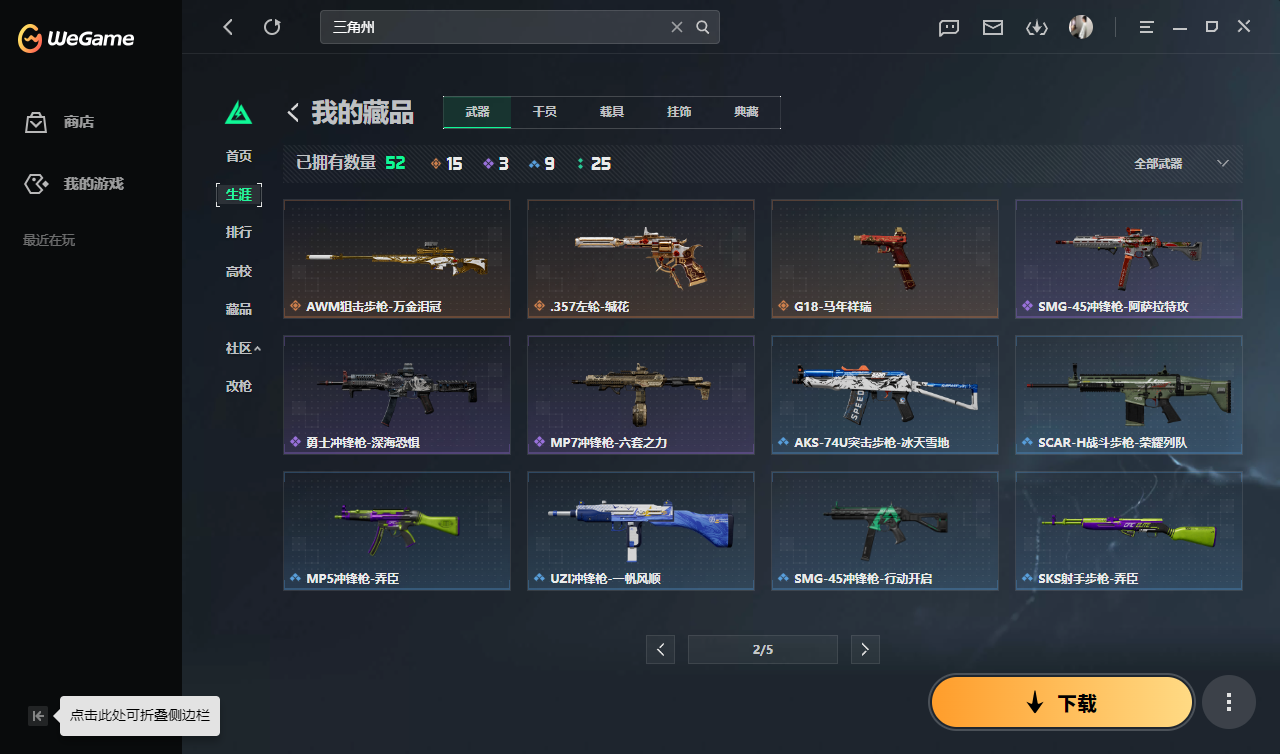
Task: Switch to the 载具 tab
Action: (612, 112)
